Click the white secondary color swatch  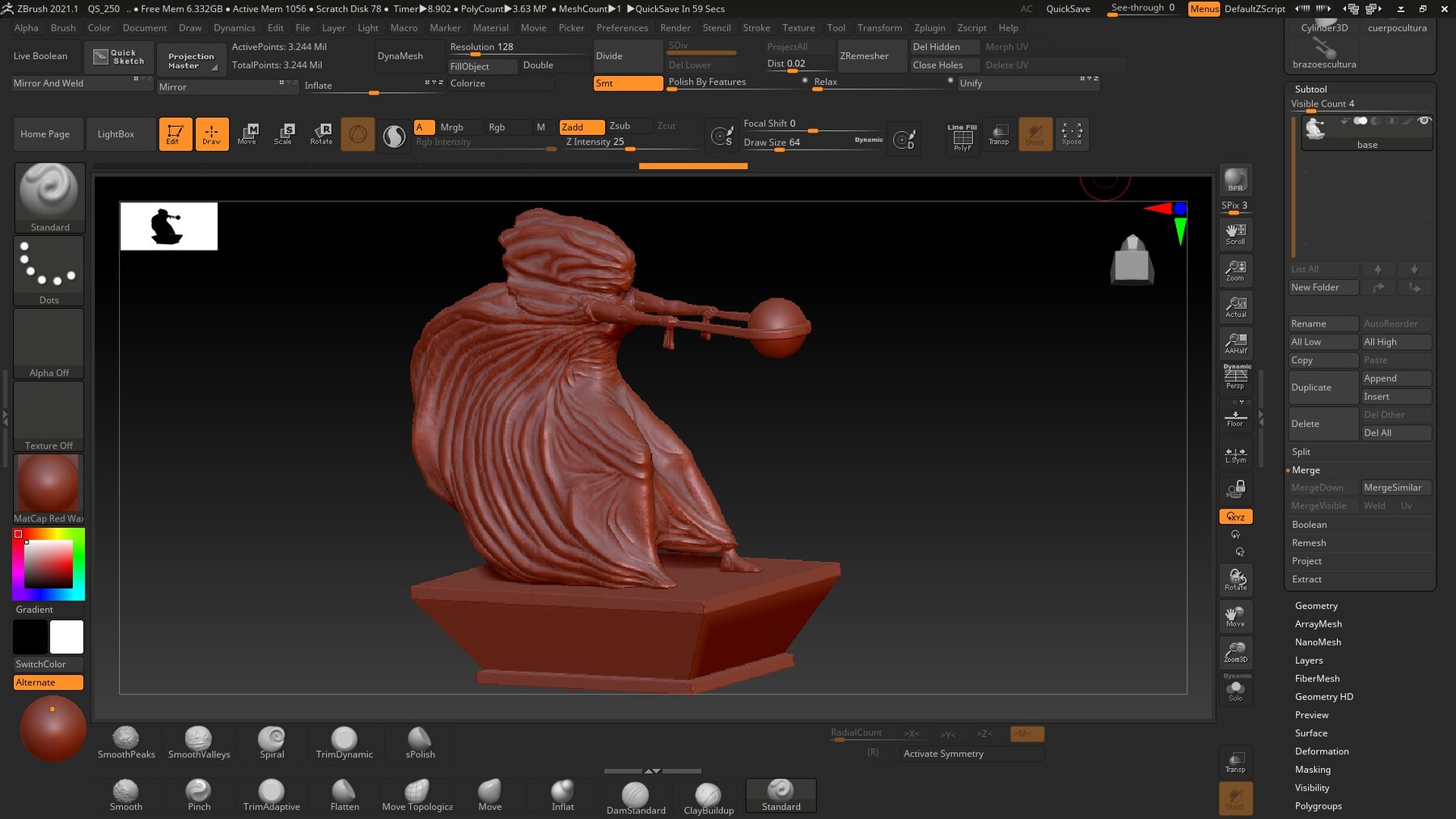66,637
